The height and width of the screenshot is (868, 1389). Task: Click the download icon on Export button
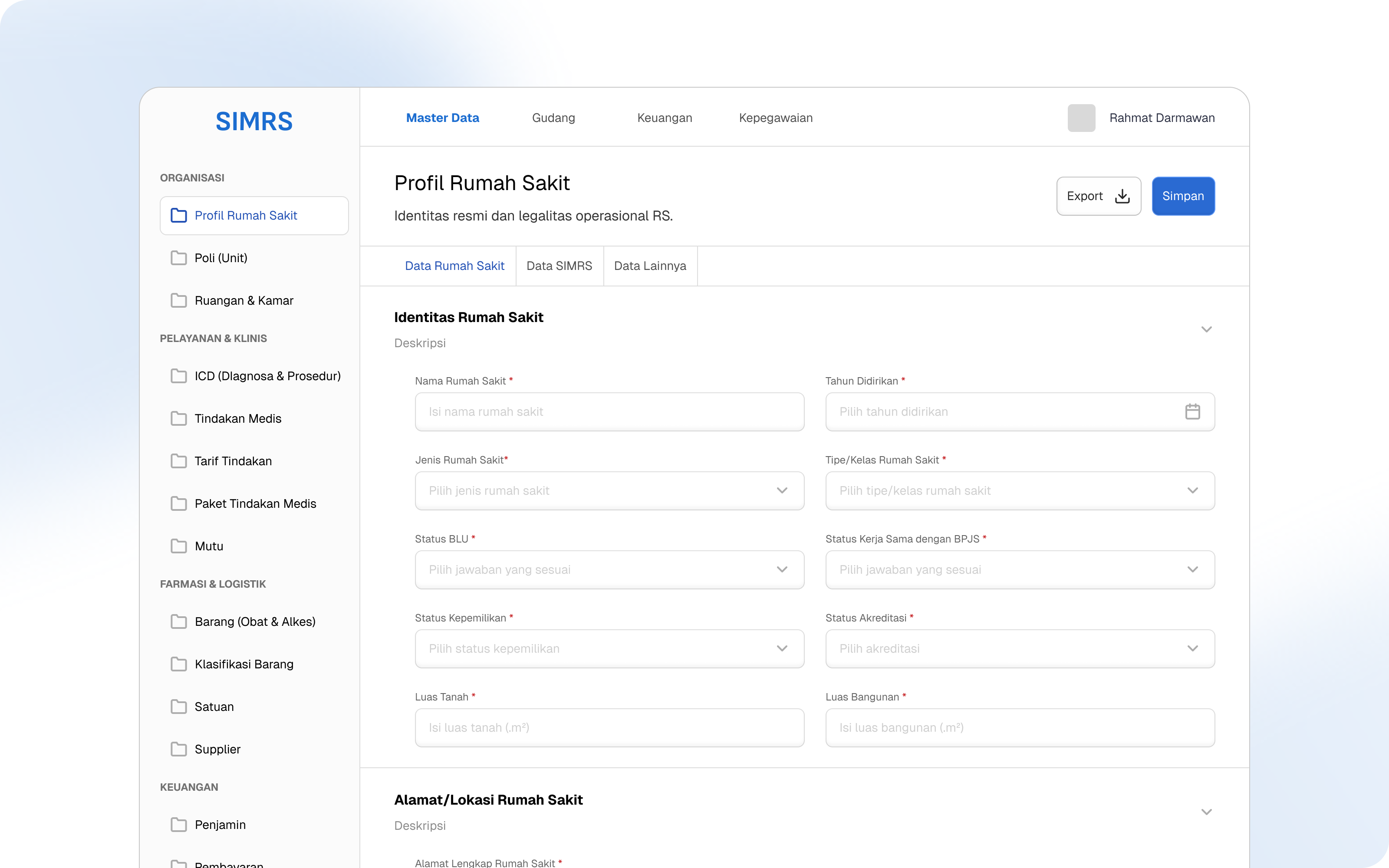tap(1122, 196)
